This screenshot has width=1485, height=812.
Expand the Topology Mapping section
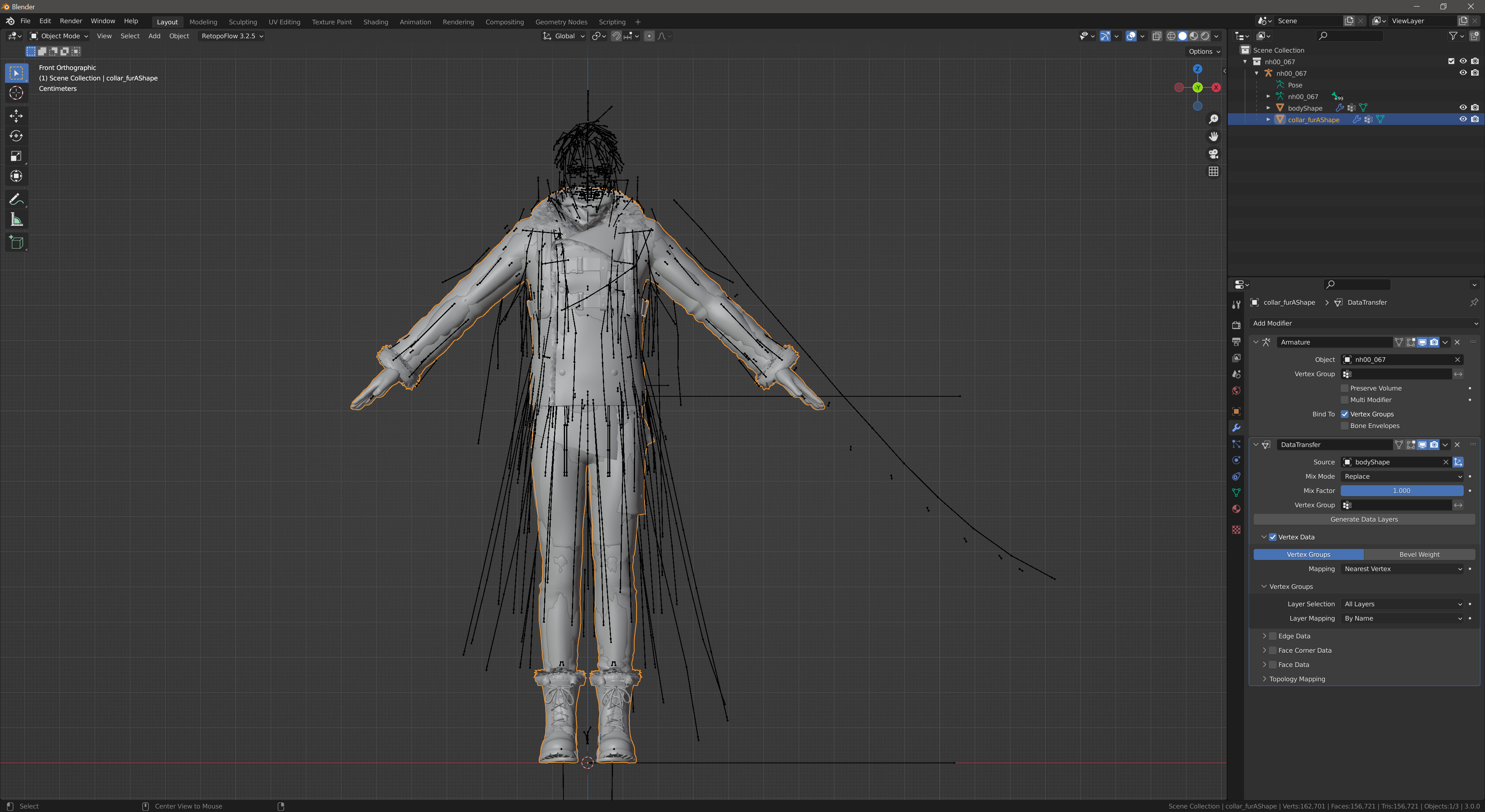(x=1297, y=679)
